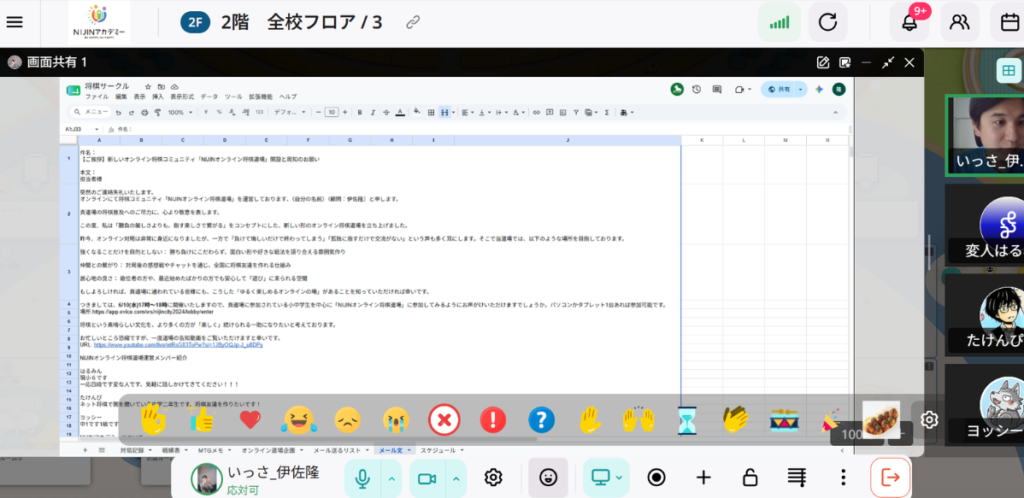Open the calendar icon in top bar
The width and height of the screenshot is (1024, 498).
(1010, 23)
